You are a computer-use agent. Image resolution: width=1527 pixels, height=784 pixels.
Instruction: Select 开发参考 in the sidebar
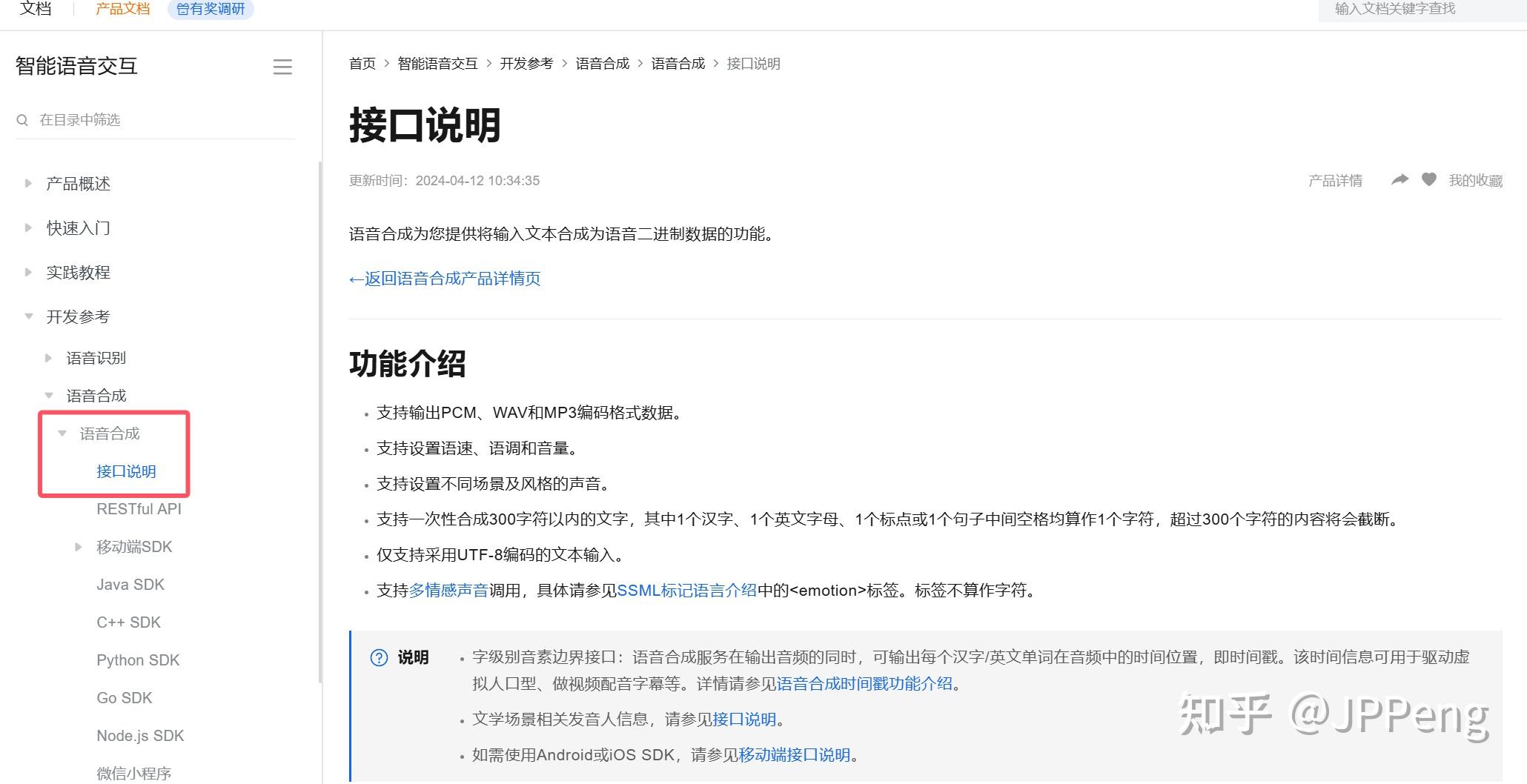point(78,317)
